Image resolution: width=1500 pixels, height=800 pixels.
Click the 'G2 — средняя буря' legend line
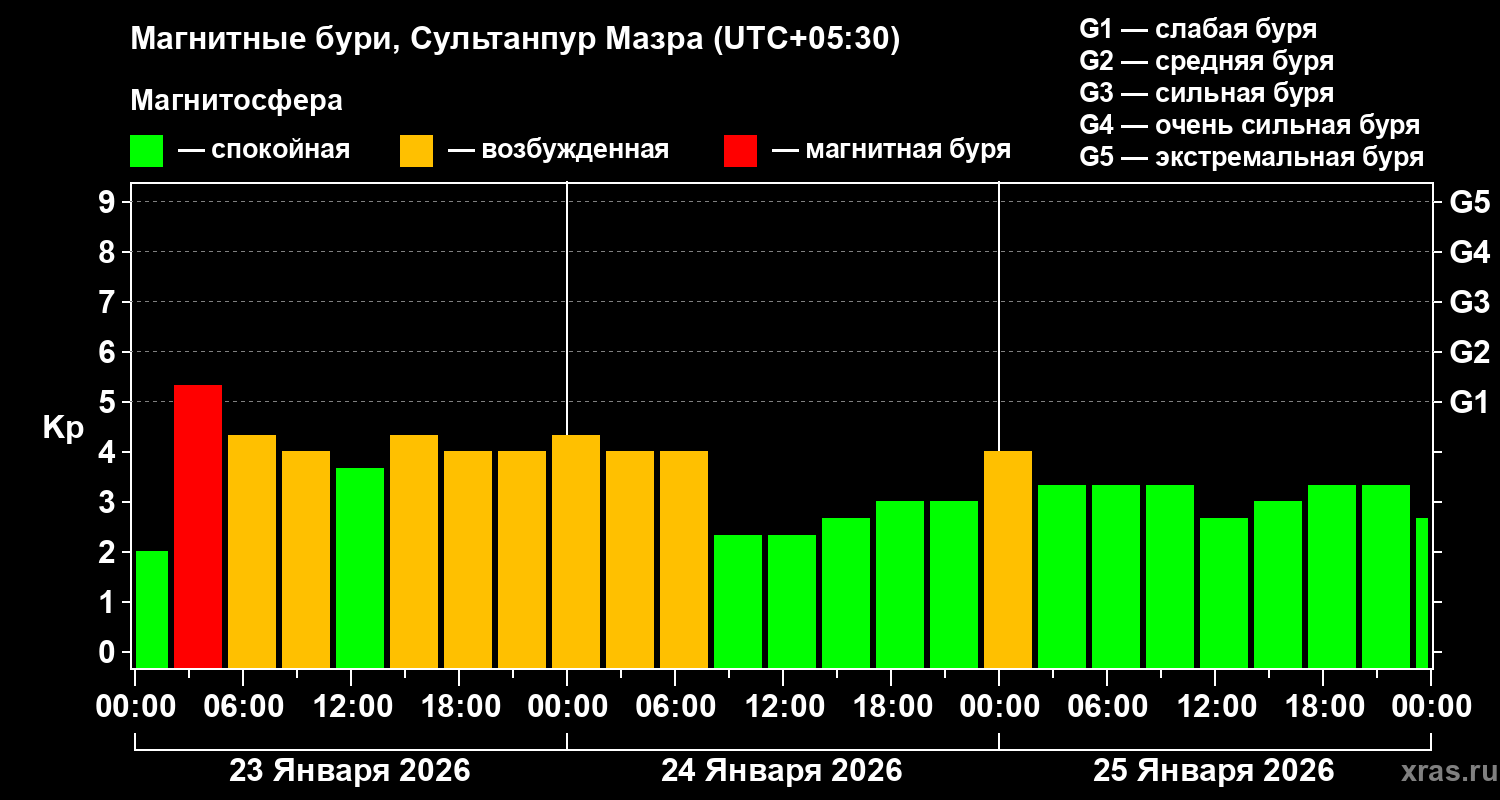(x=1206, y=61)
